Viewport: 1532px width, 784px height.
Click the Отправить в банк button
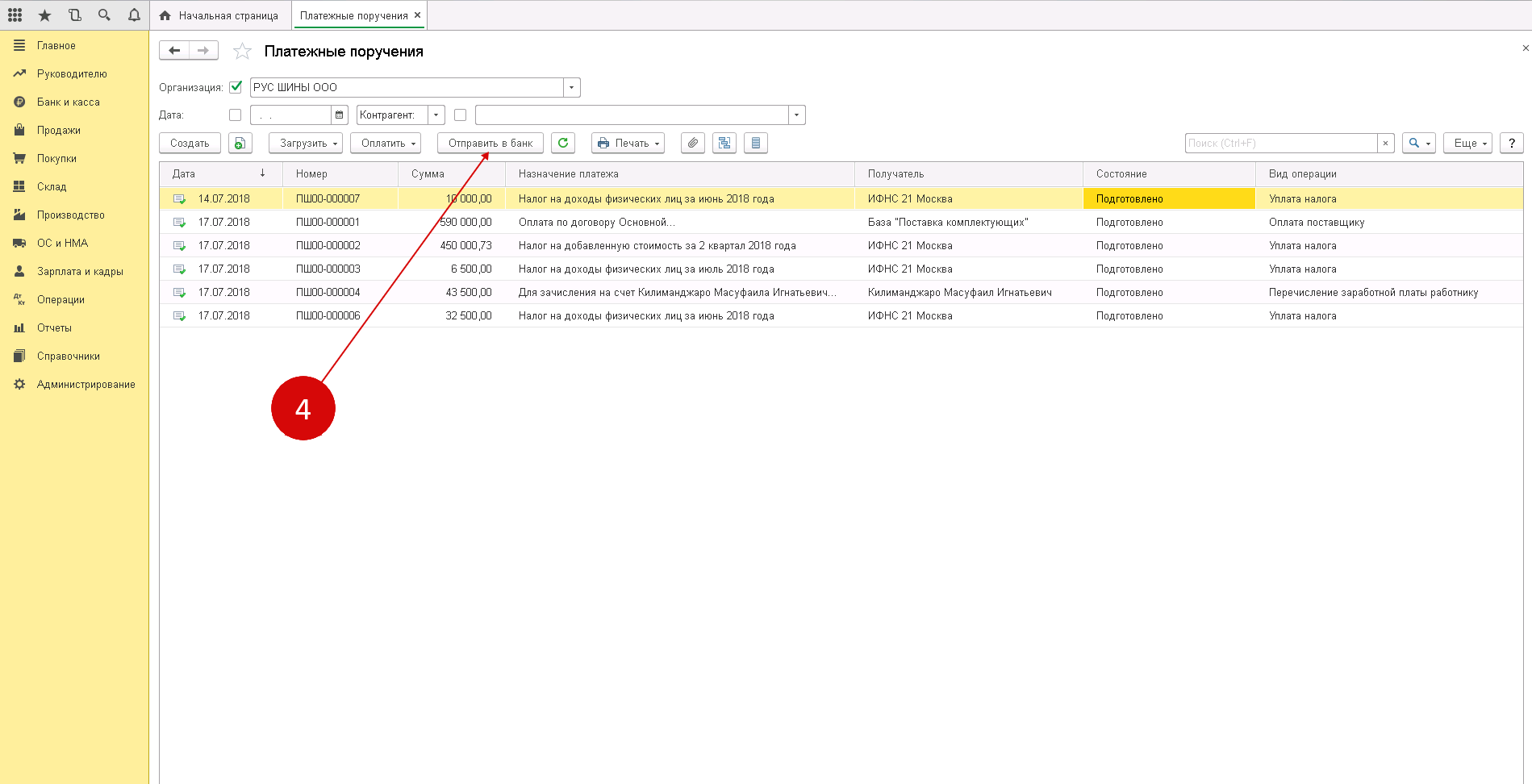490,143
